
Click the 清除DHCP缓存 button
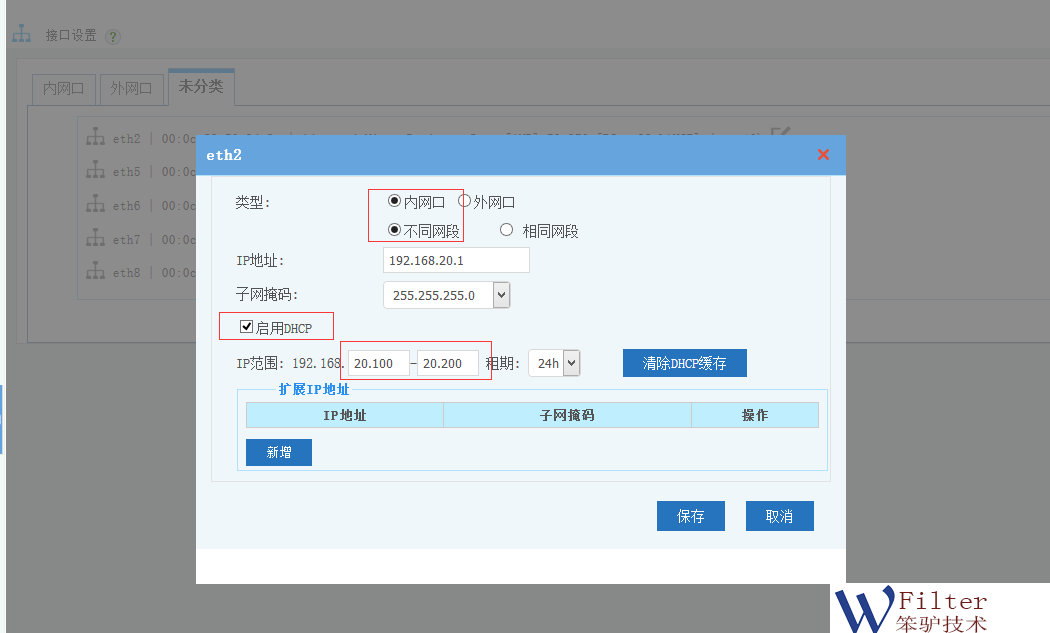(x=684, y=363)
